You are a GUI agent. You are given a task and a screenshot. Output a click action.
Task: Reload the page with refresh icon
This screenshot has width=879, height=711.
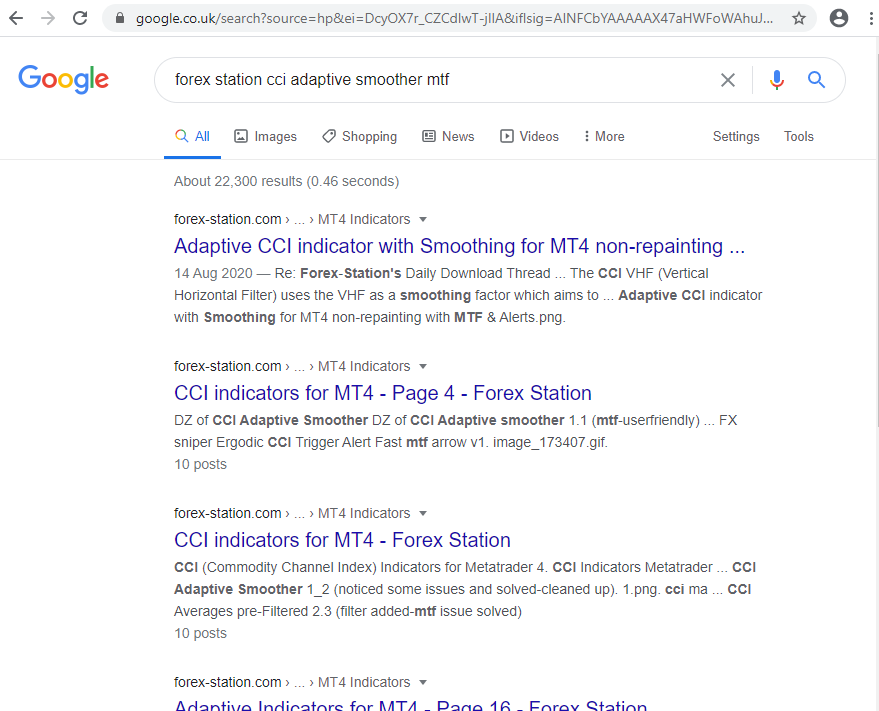click(80, 18)
